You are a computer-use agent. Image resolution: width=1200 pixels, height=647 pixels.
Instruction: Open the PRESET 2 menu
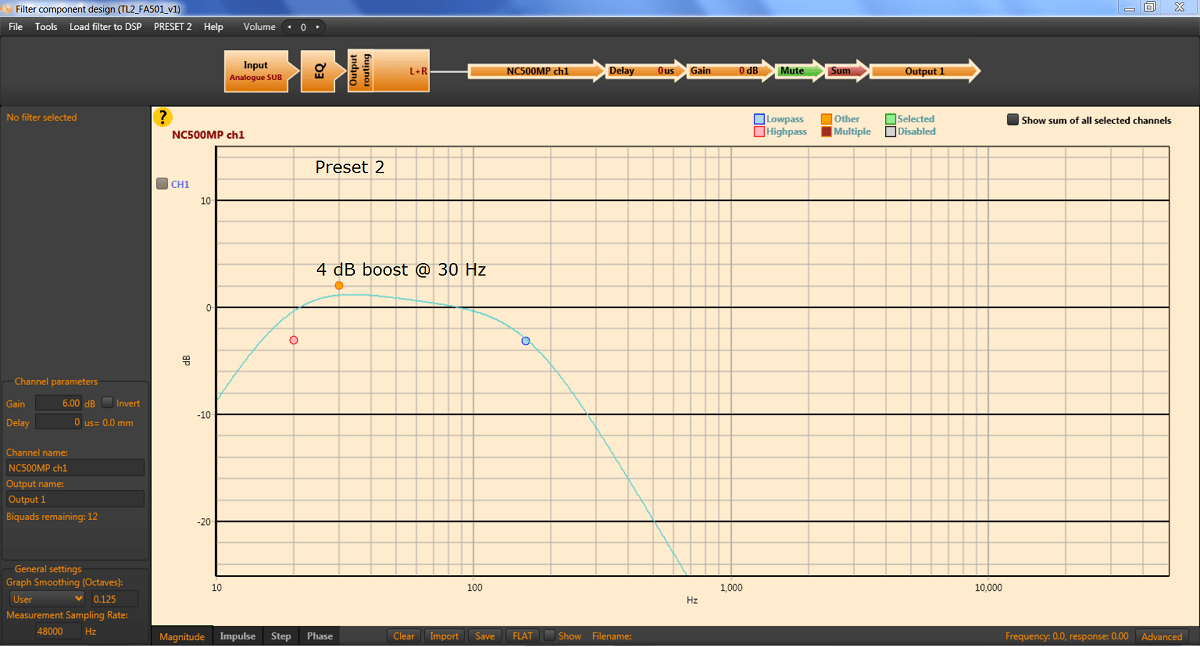pos(173,27)
